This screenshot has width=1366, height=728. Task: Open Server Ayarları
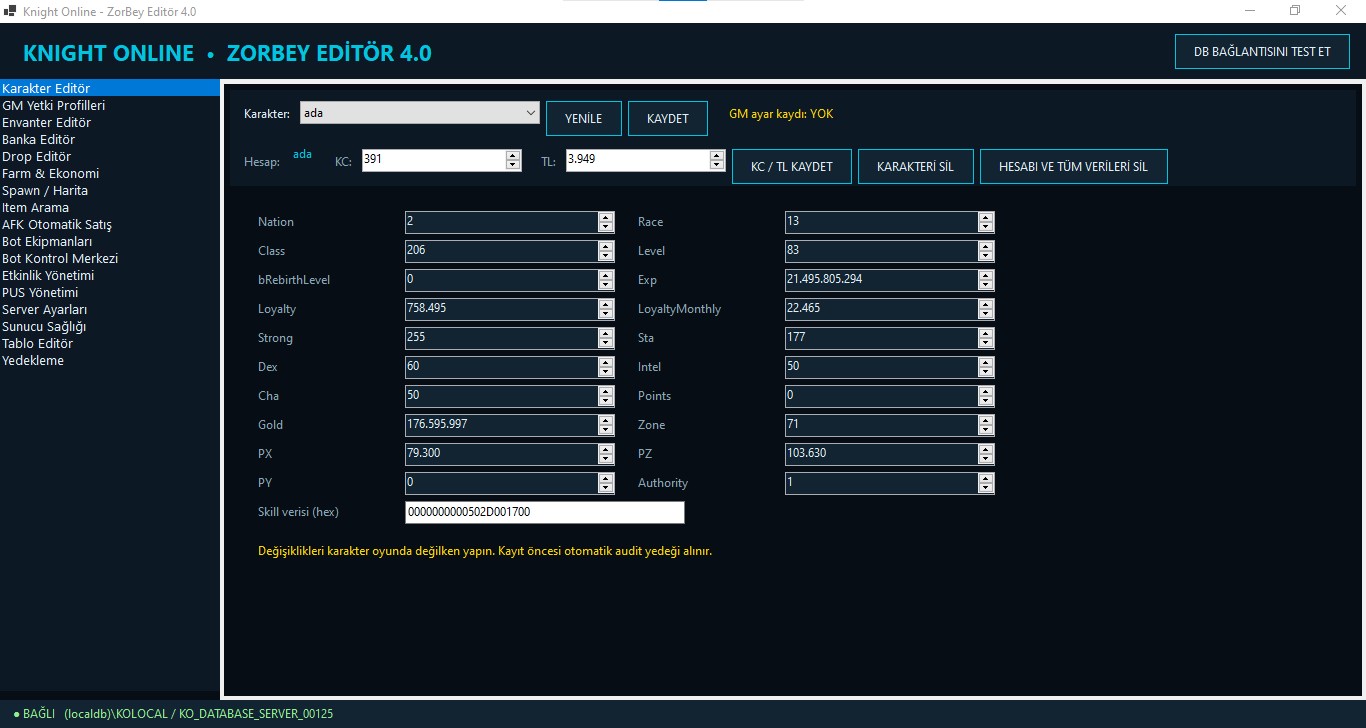pyautogui.click(x=110, y=310)
